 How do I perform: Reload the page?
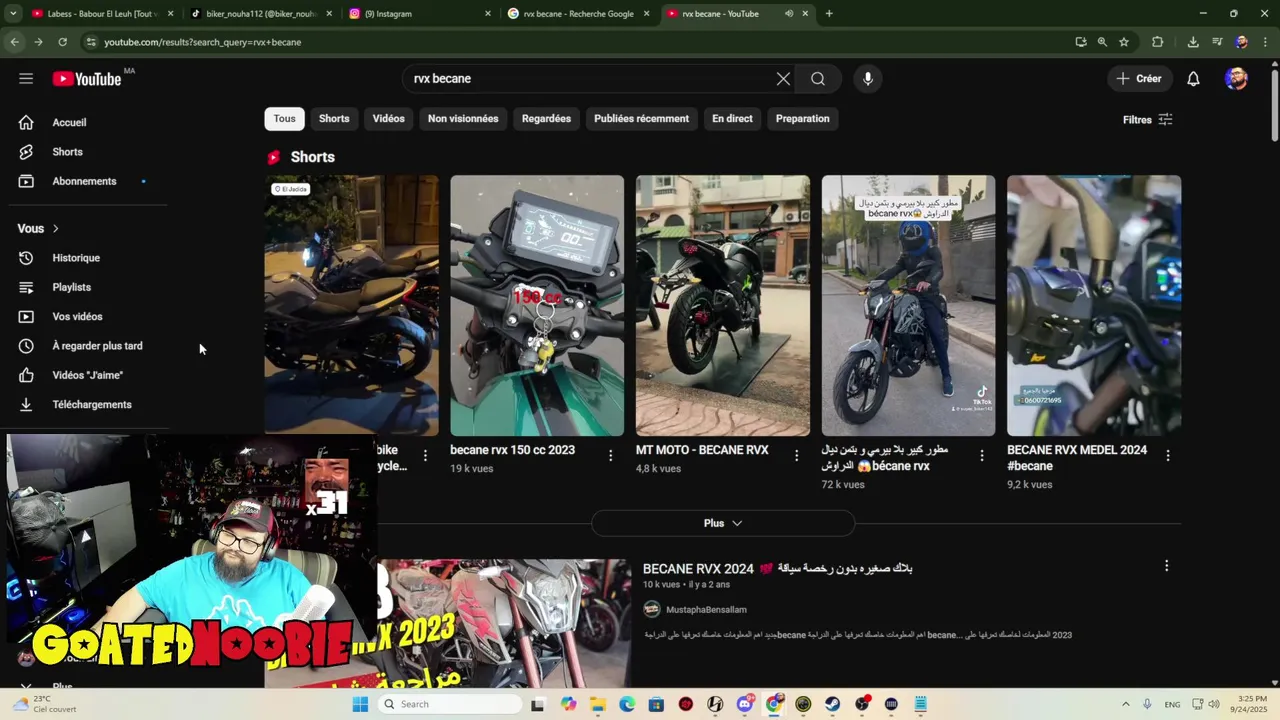click(62, 42)
